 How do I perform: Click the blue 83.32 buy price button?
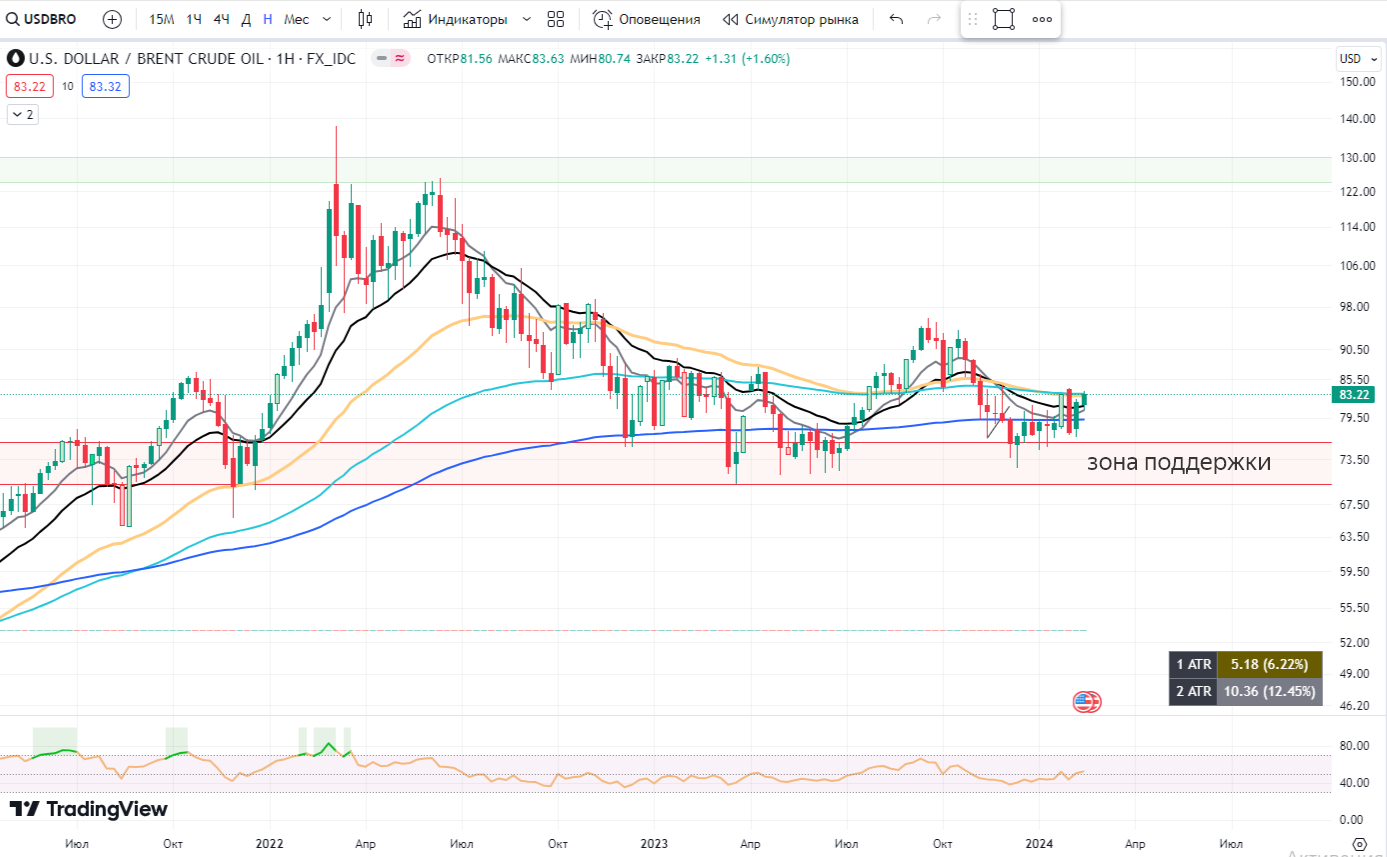105,87
